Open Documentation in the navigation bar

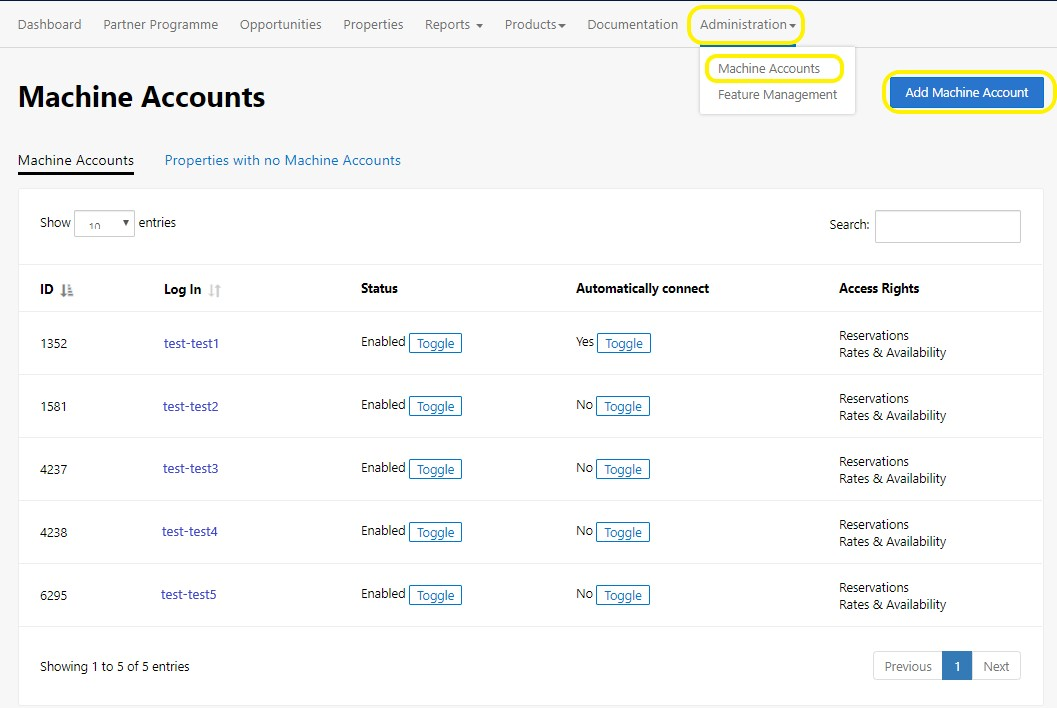[x=632, y=24]
